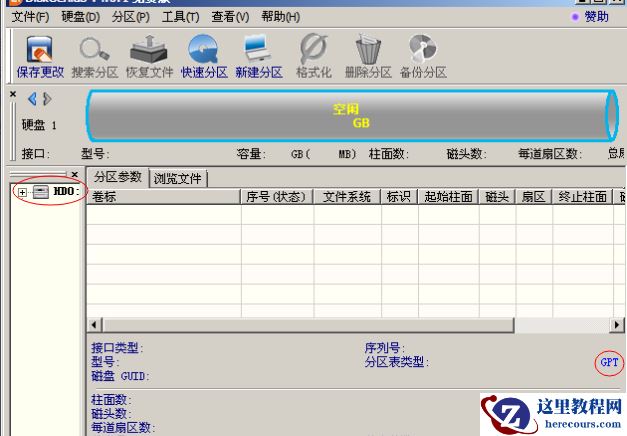Image resolution: width=627 pixels, height=436 pixels.
Task: Click the 起始柱面 column header
Action: tap(448, 197)
